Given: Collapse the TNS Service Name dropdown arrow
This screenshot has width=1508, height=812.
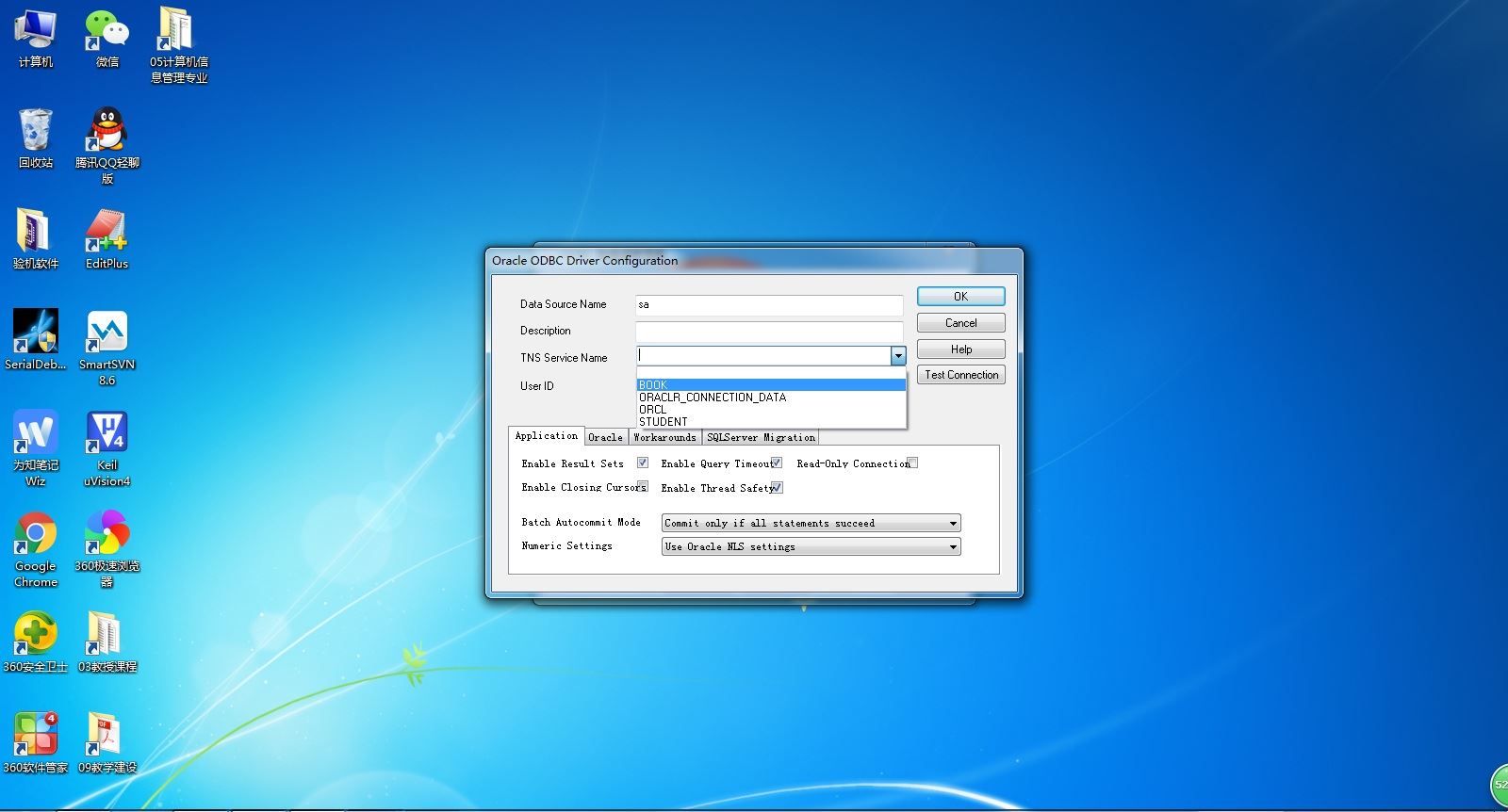Looking at the screenshot, I should pyautogui.click(x=898, y=356).
